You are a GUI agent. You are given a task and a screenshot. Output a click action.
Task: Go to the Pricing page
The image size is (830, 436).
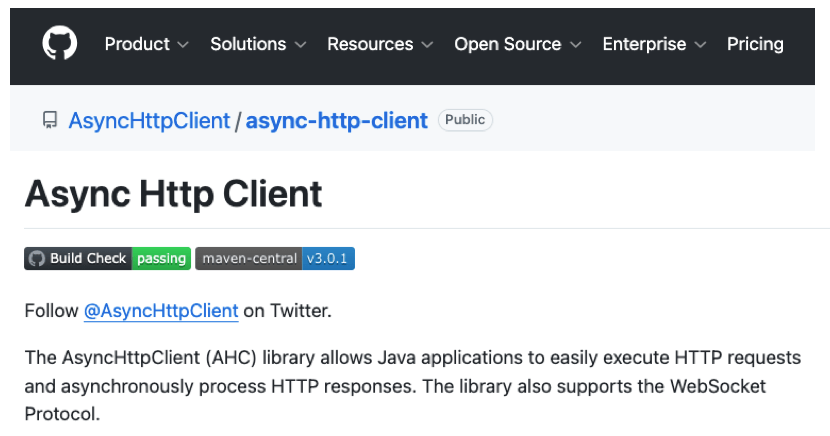[755, 44]
